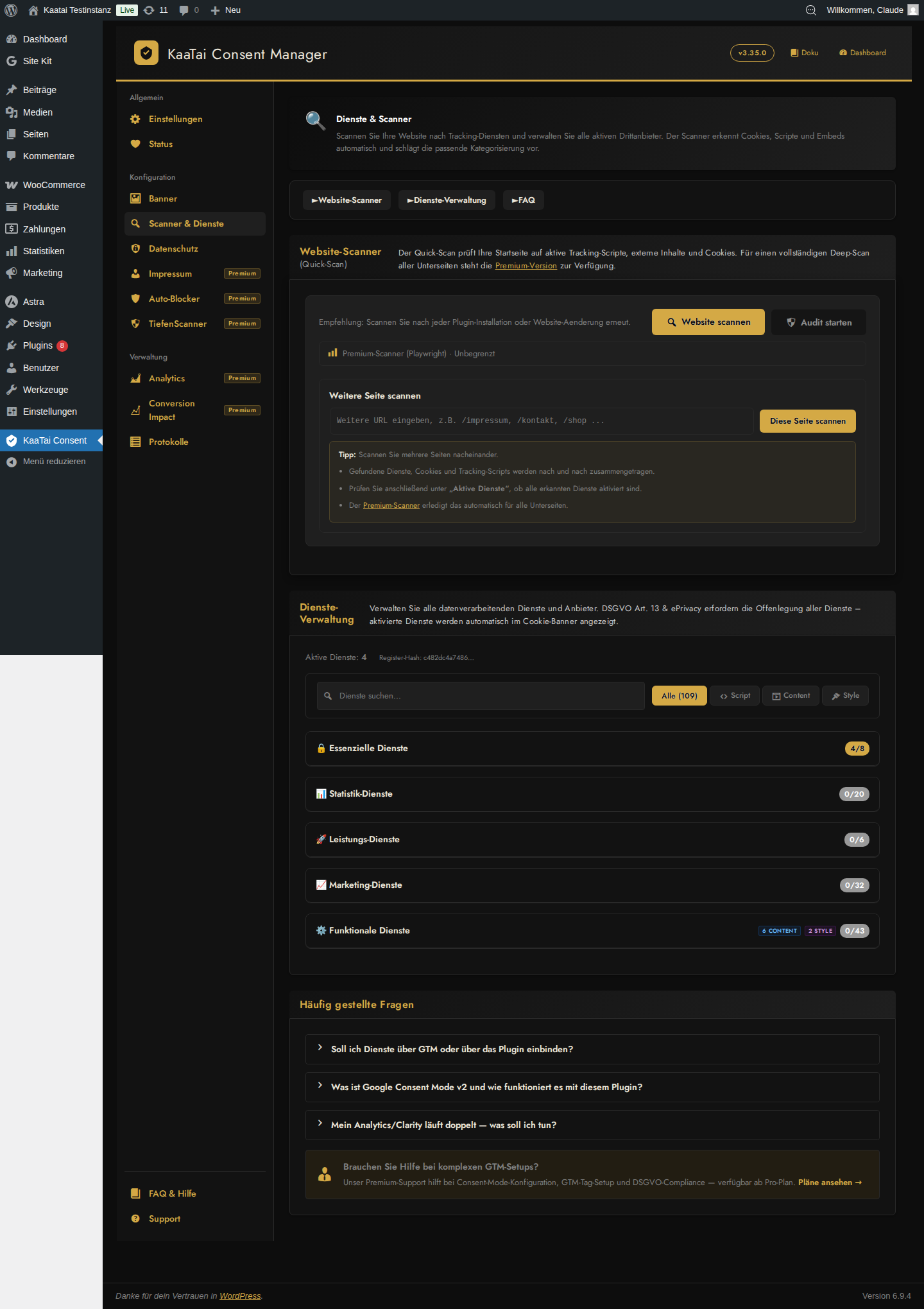Image resolution: width=924 pixels, height=1309 pixels.
Task: Open Kommentare in WordPress menu
Action: 51,156
